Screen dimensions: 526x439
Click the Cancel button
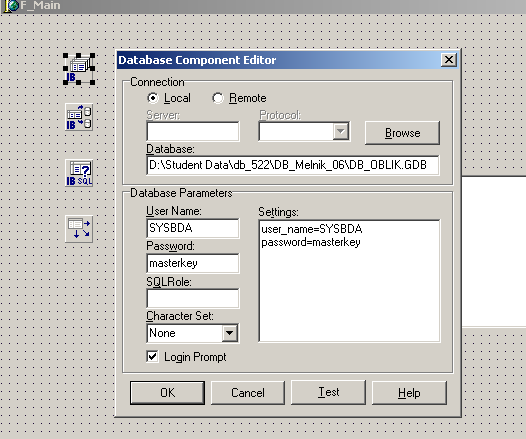point(248,393)
